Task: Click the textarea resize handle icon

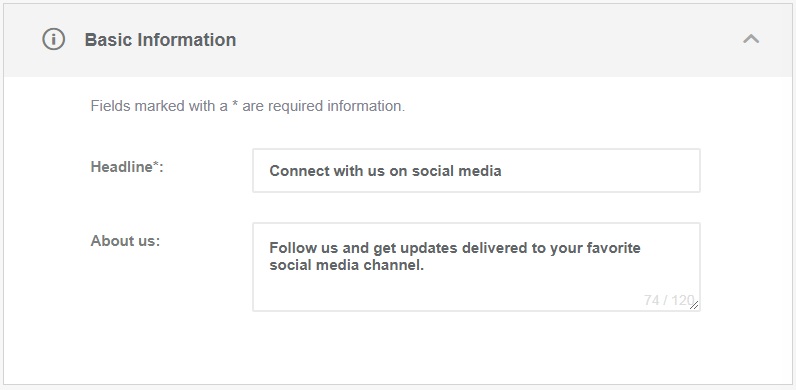Action: pos(694,305)
